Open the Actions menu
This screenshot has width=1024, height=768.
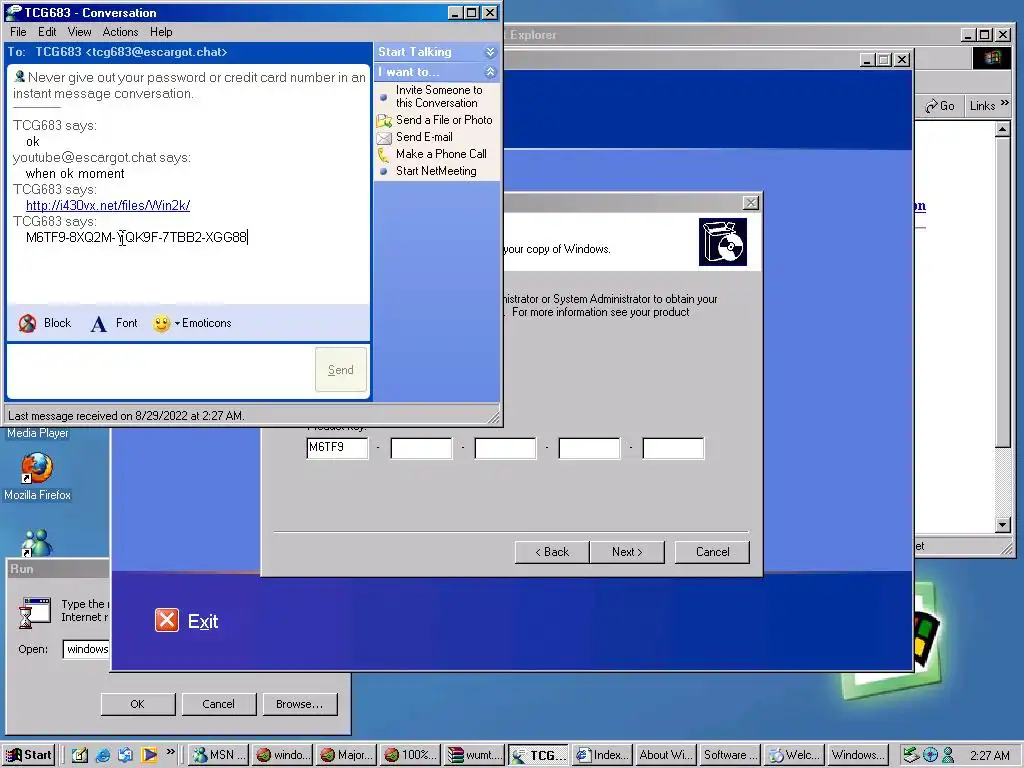click(120, 32)
